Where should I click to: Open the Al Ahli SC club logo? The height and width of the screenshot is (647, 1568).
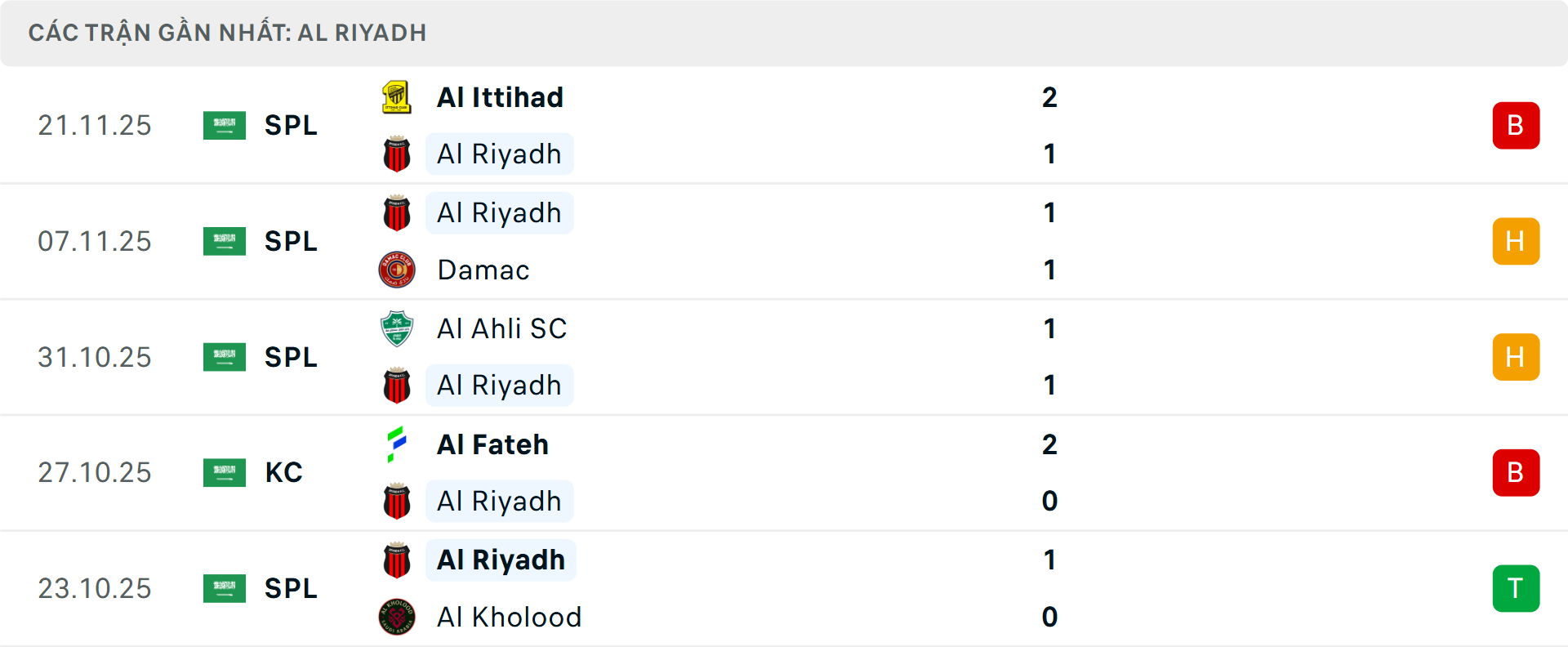tap(397, 328)
